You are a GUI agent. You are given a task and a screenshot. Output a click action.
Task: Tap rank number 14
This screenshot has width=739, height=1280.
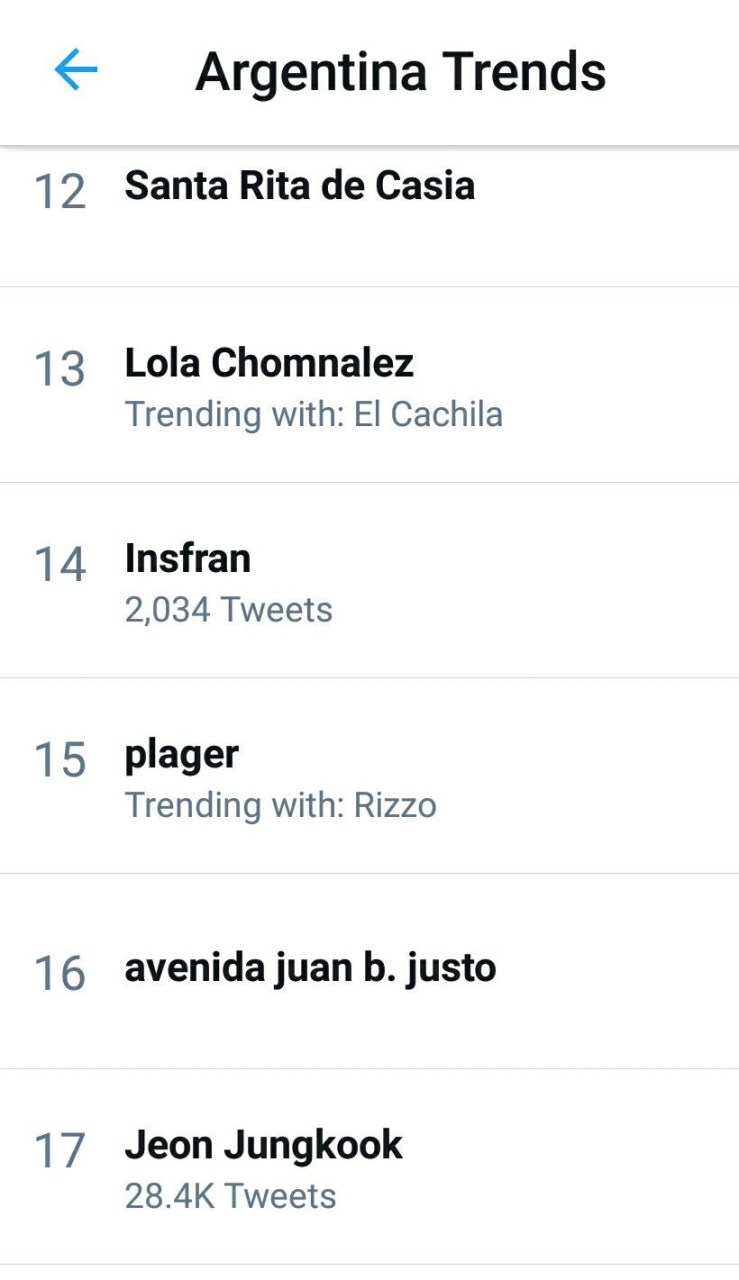tap(60, 564)
